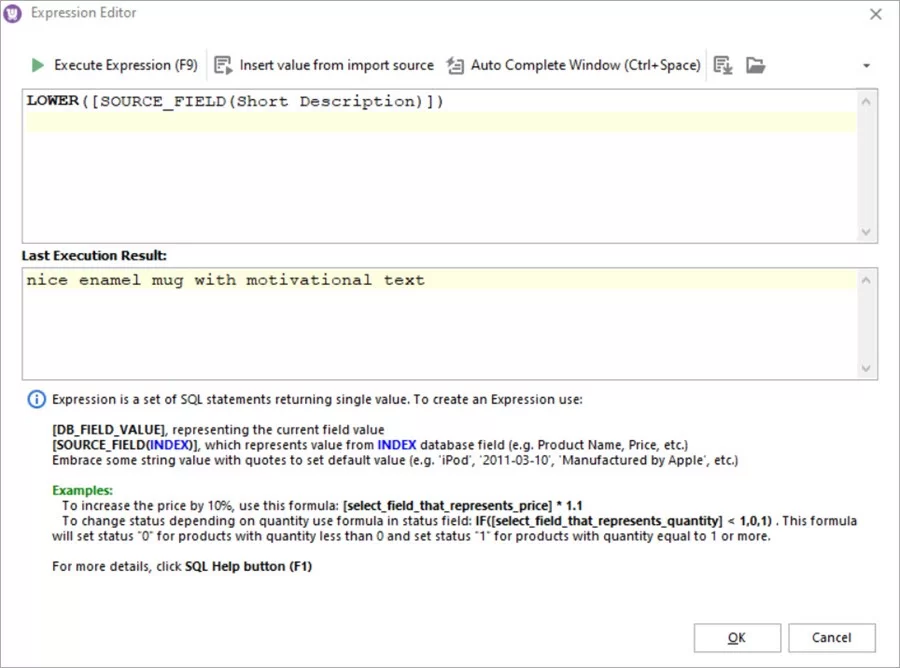Screen dimensions: 900x668
Task: Click the down arrow of the expression editor scrollbar
Action: tap(866, 232)
